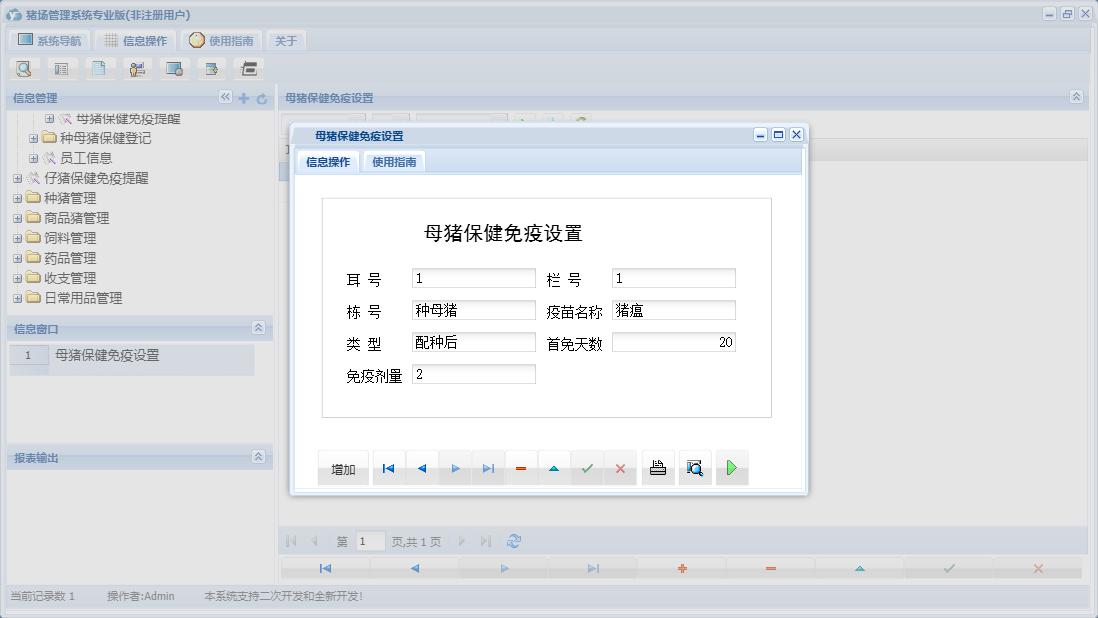Image resolution: width=1098 pixels, height=618 pixels.
Task: Click the green checkmark save icon in the dialog
Action: pos(587,468)
